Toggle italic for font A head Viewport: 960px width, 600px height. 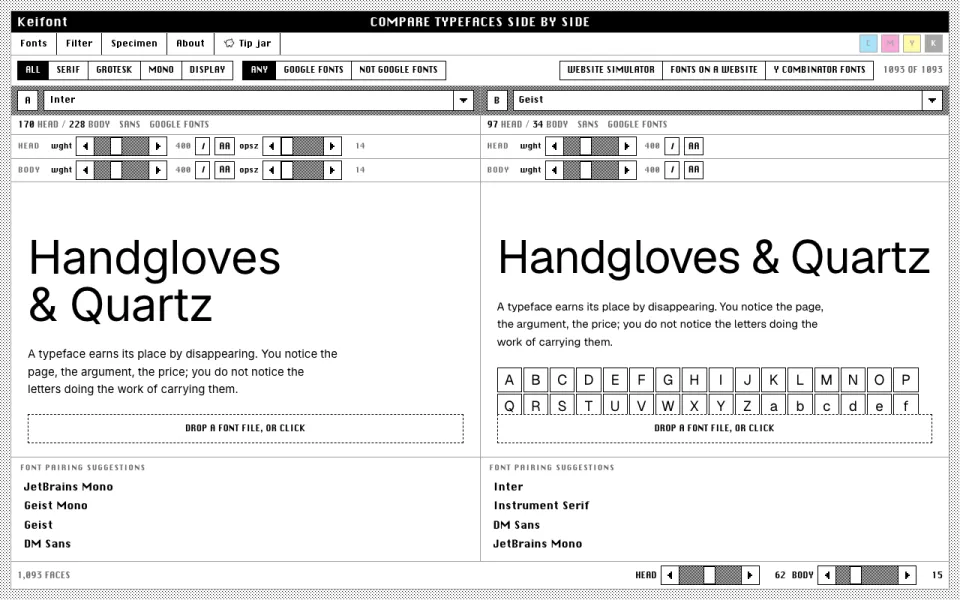tap(203, 146)
